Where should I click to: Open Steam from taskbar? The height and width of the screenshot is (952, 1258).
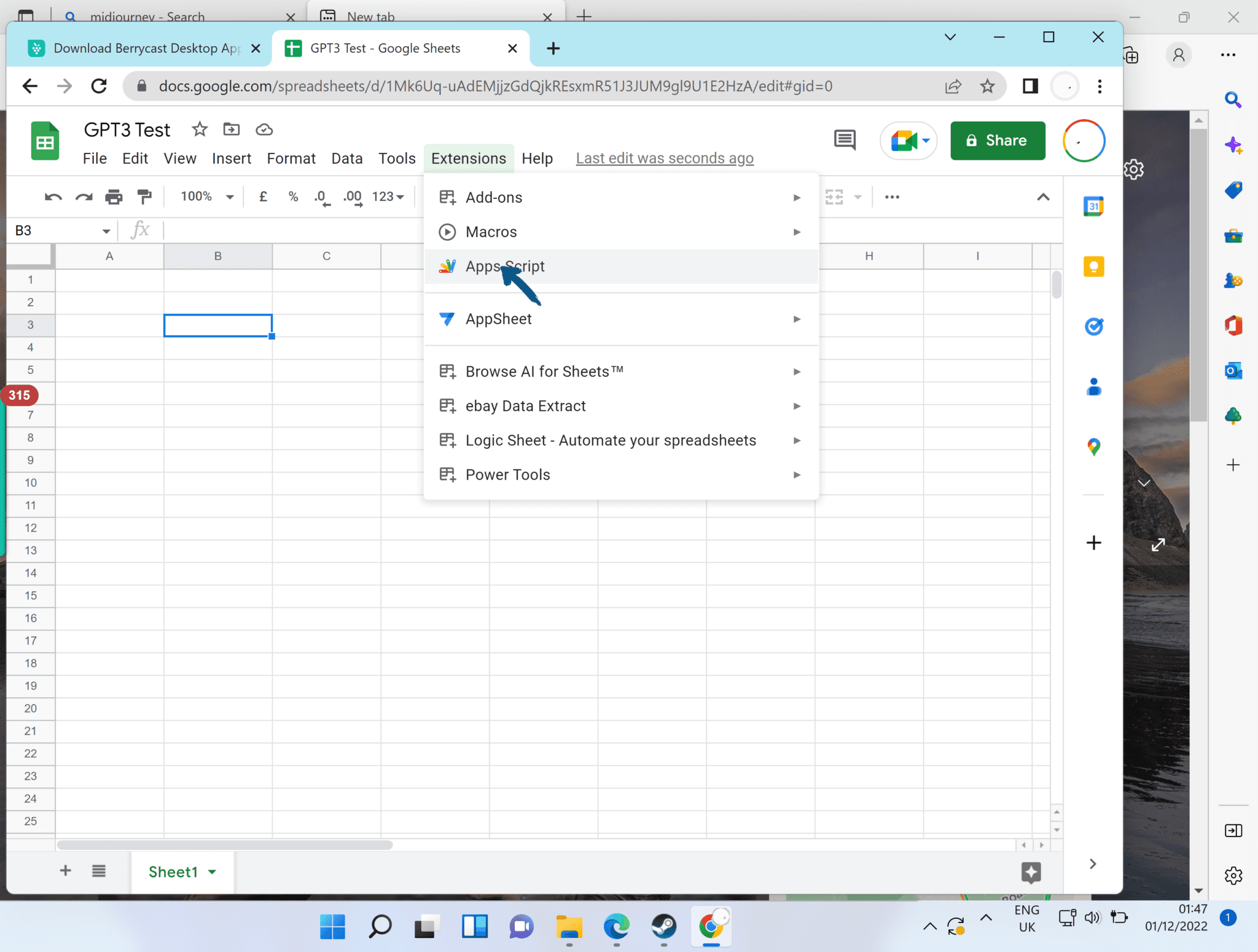(x=663, y=926)
